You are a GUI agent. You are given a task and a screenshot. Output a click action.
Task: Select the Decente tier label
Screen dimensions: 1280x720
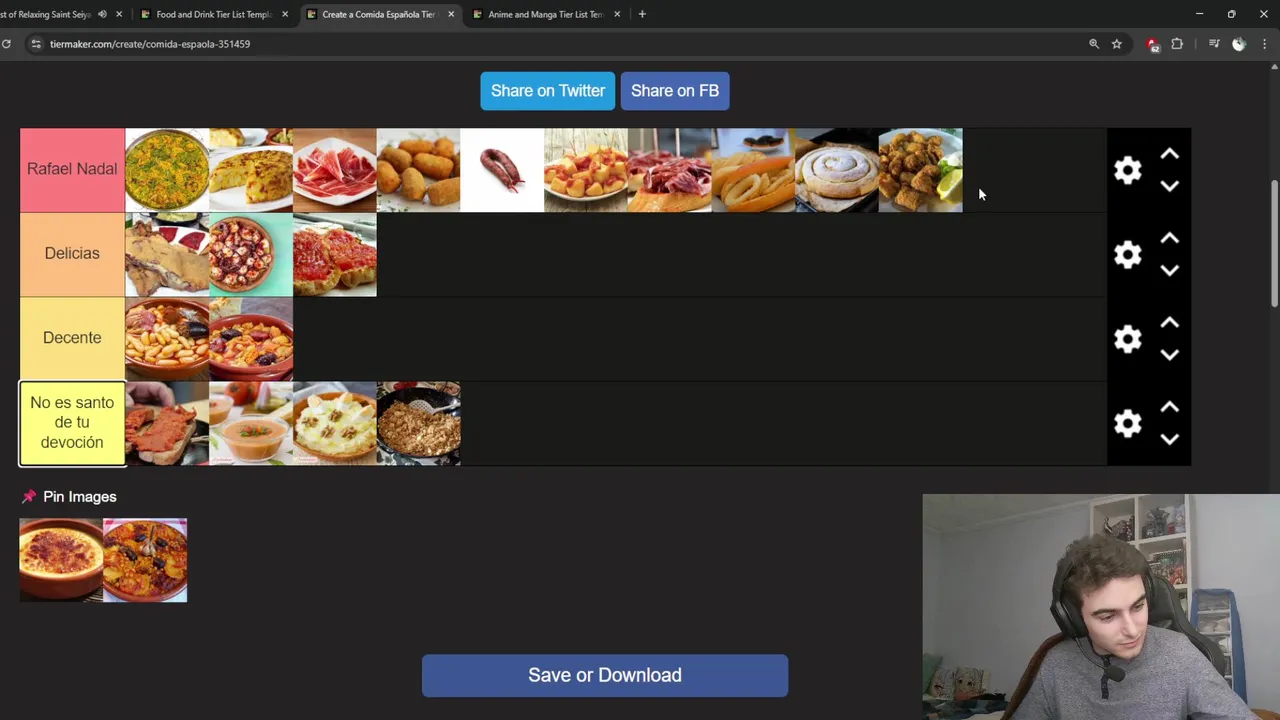[x=72, y=338]
